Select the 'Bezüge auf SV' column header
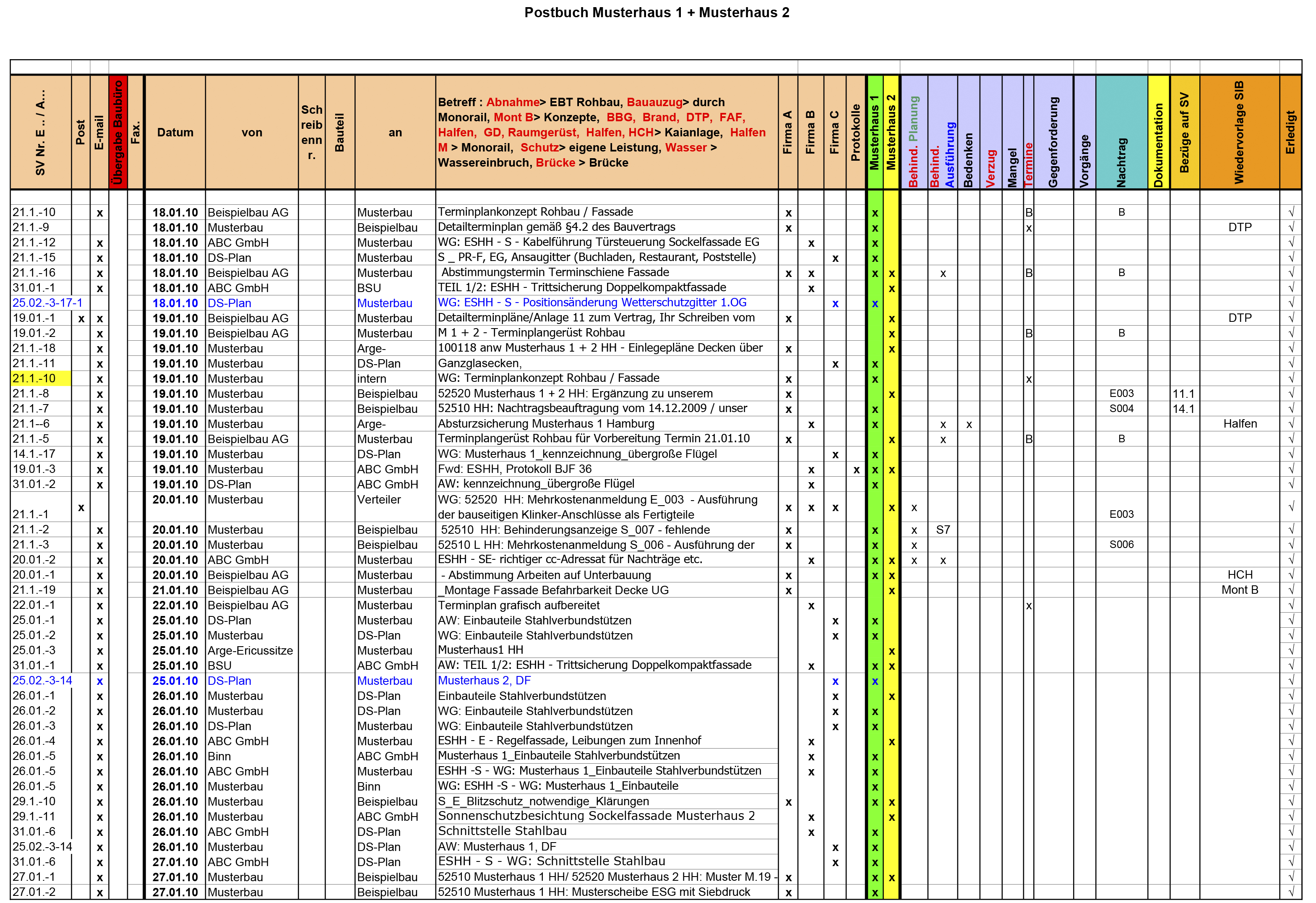Screen dimensions: 1316x903 (1185, 132)
